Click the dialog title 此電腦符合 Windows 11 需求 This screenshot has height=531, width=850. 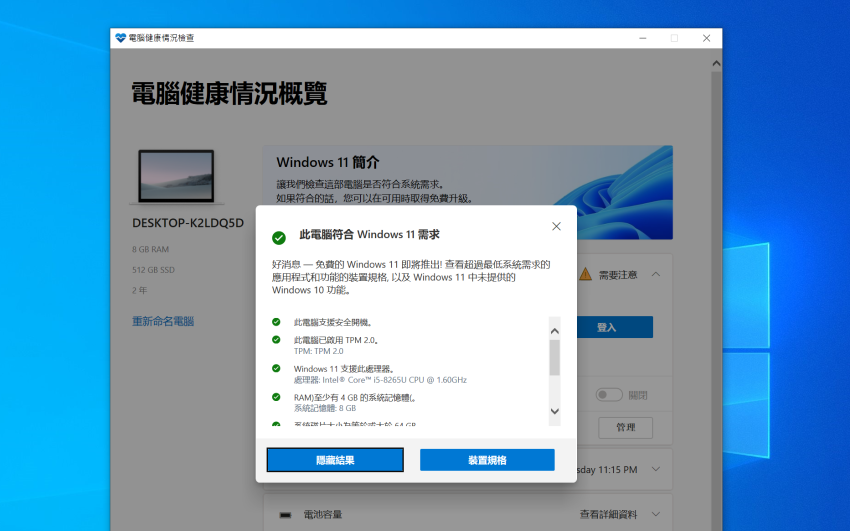pos(369,235)
